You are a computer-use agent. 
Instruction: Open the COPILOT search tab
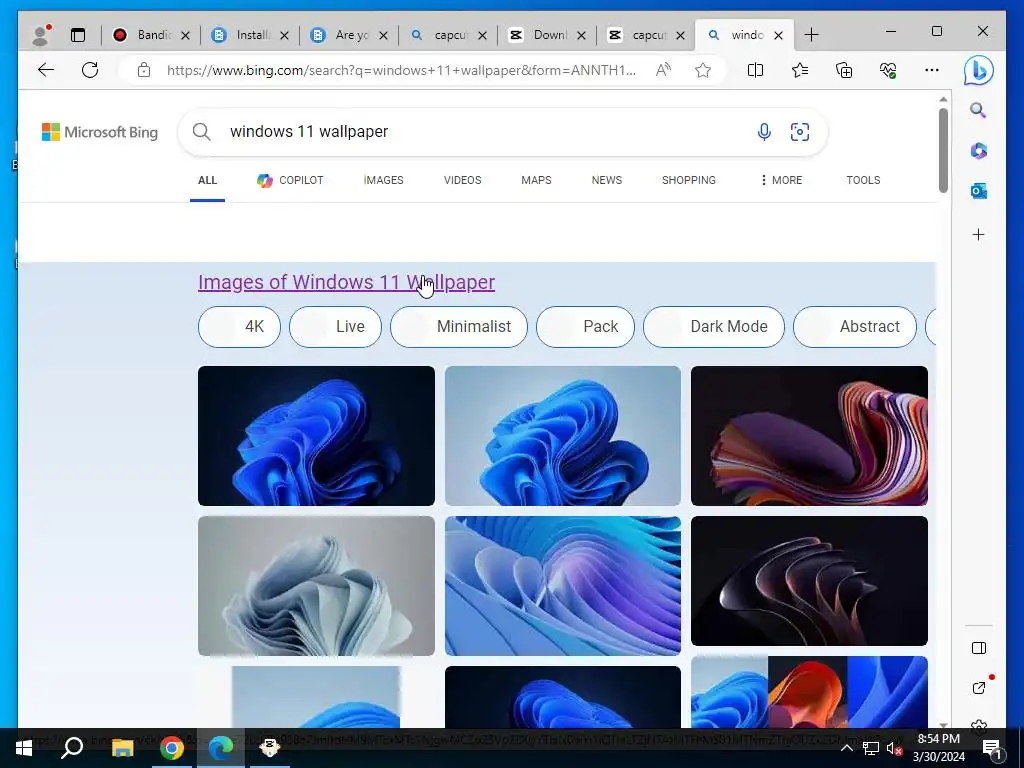click(290, 180)
